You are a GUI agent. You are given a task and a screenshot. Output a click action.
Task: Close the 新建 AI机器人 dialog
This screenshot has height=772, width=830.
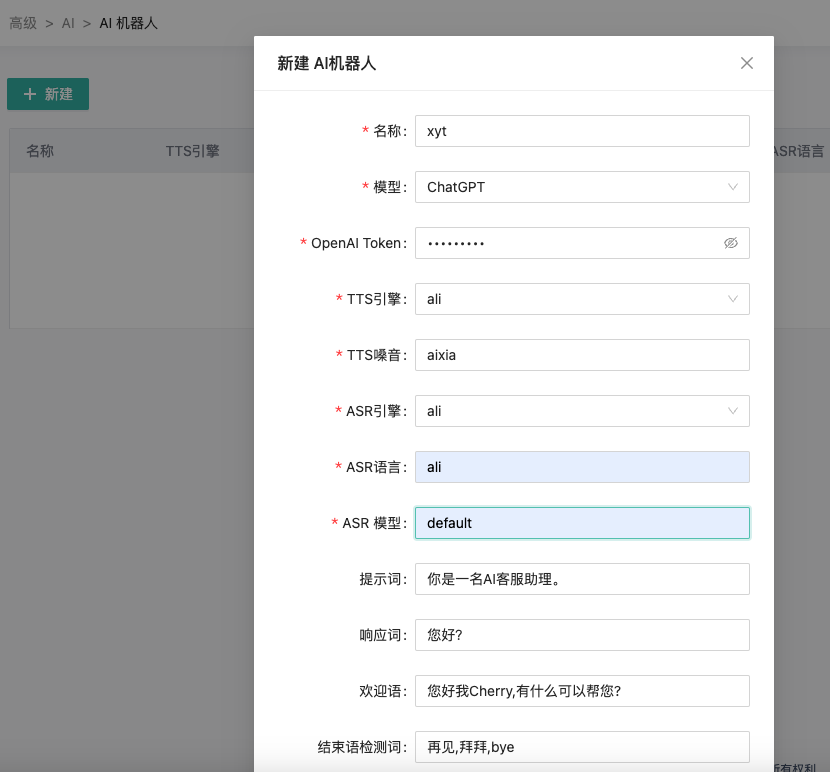[x=746, y=63]
